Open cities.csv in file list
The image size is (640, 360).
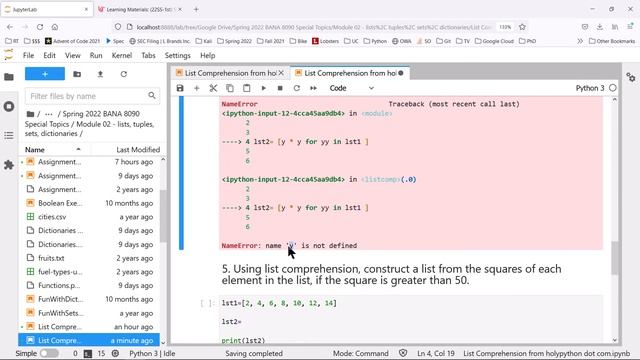point(89,217)
